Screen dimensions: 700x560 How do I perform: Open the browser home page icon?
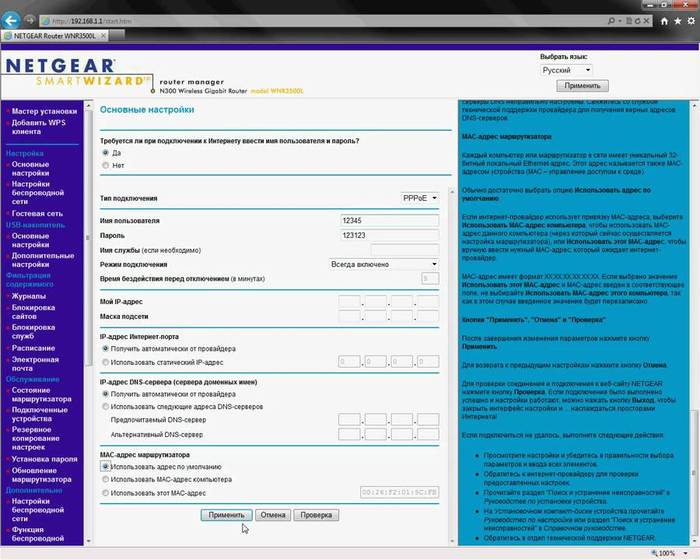664,21
